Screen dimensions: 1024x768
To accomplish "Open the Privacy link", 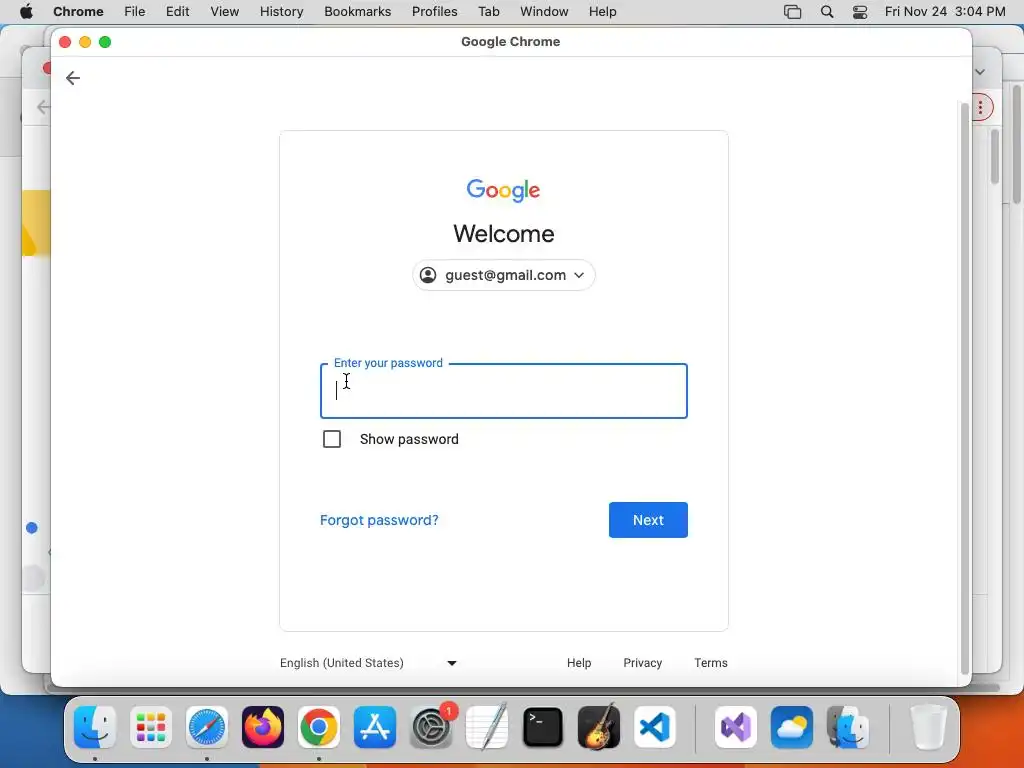I will click(x=643, y=663).
